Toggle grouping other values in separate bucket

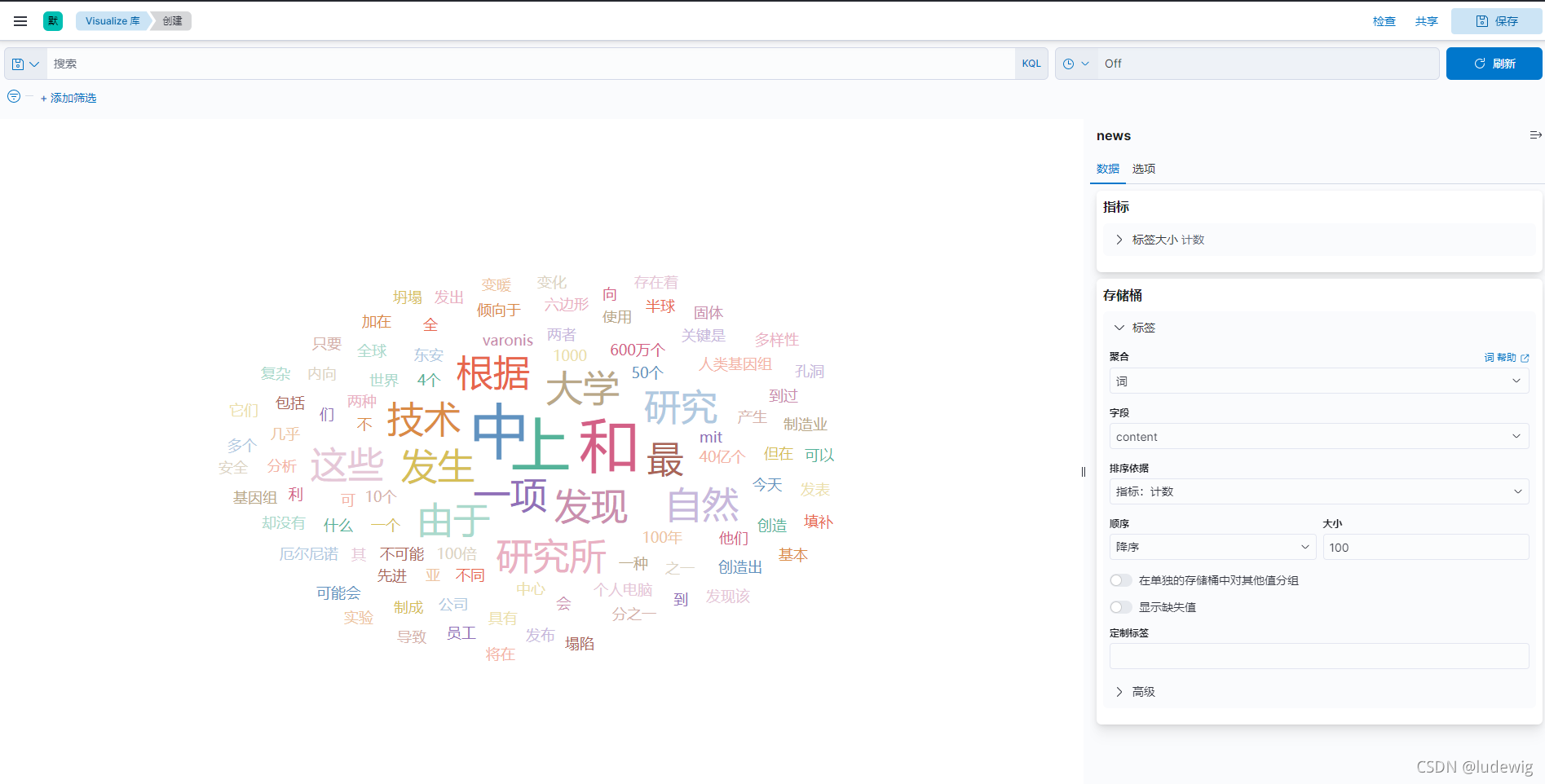pos(1121,580)
